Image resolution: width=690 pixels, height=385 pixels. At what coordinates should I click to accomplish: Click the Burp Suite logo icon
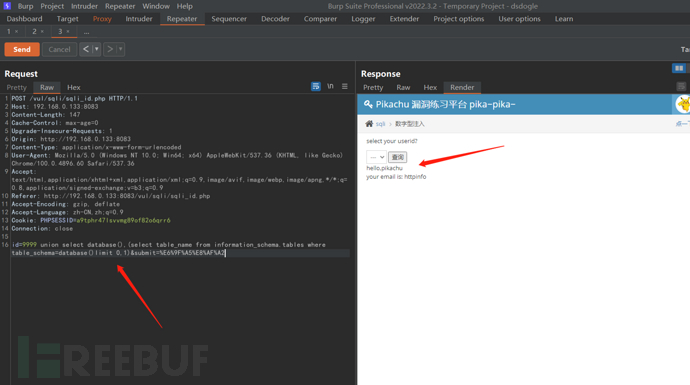pos(7,6)
